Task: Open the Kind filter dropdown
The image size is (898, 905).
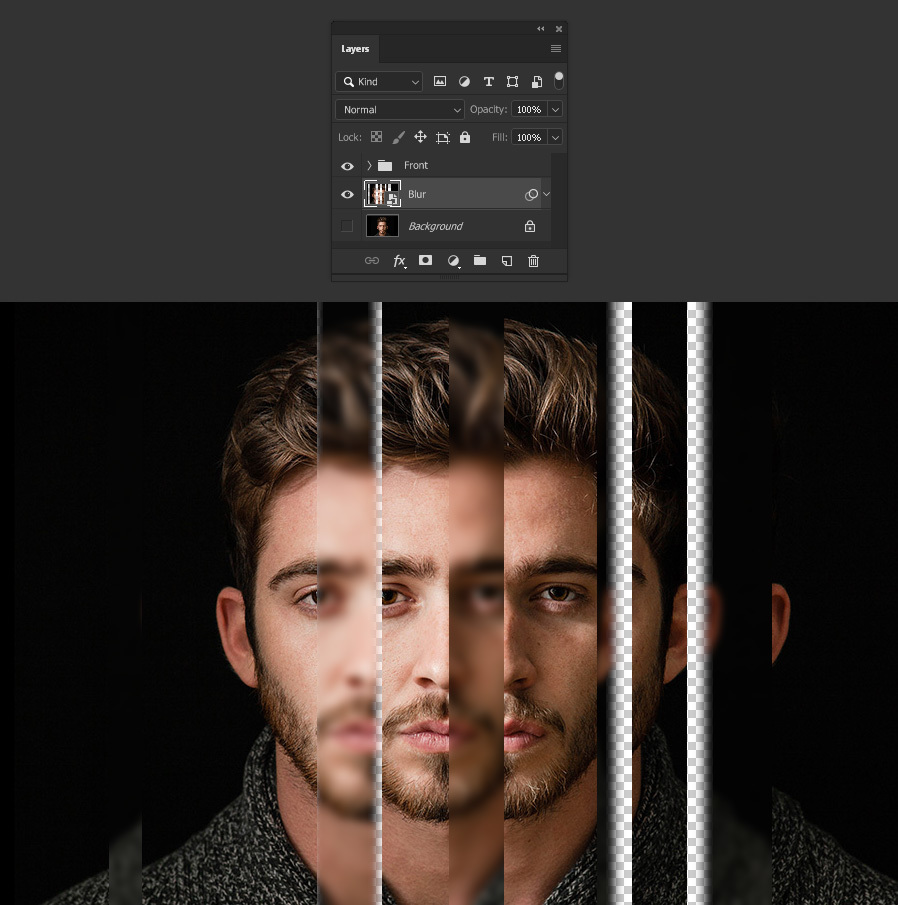Action: (x=379, y=81)
